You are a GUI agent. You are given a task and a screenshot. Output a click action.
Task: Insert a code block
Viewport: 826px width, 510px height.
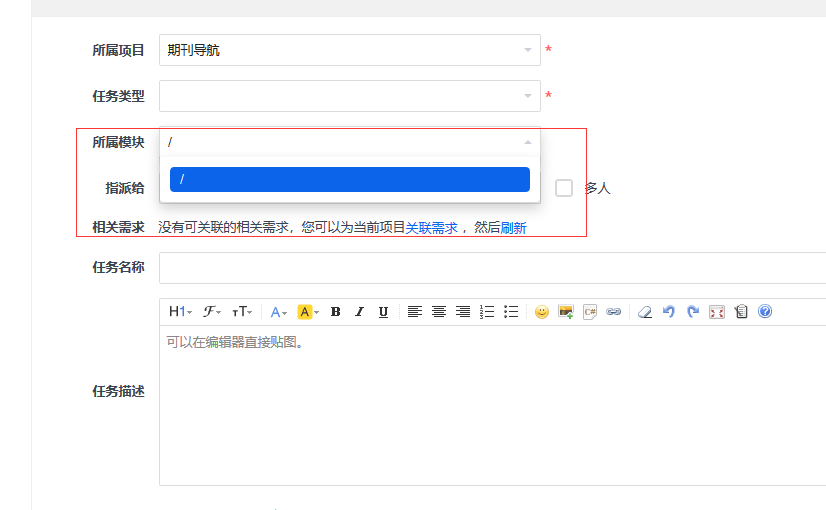tap(590, 312)
